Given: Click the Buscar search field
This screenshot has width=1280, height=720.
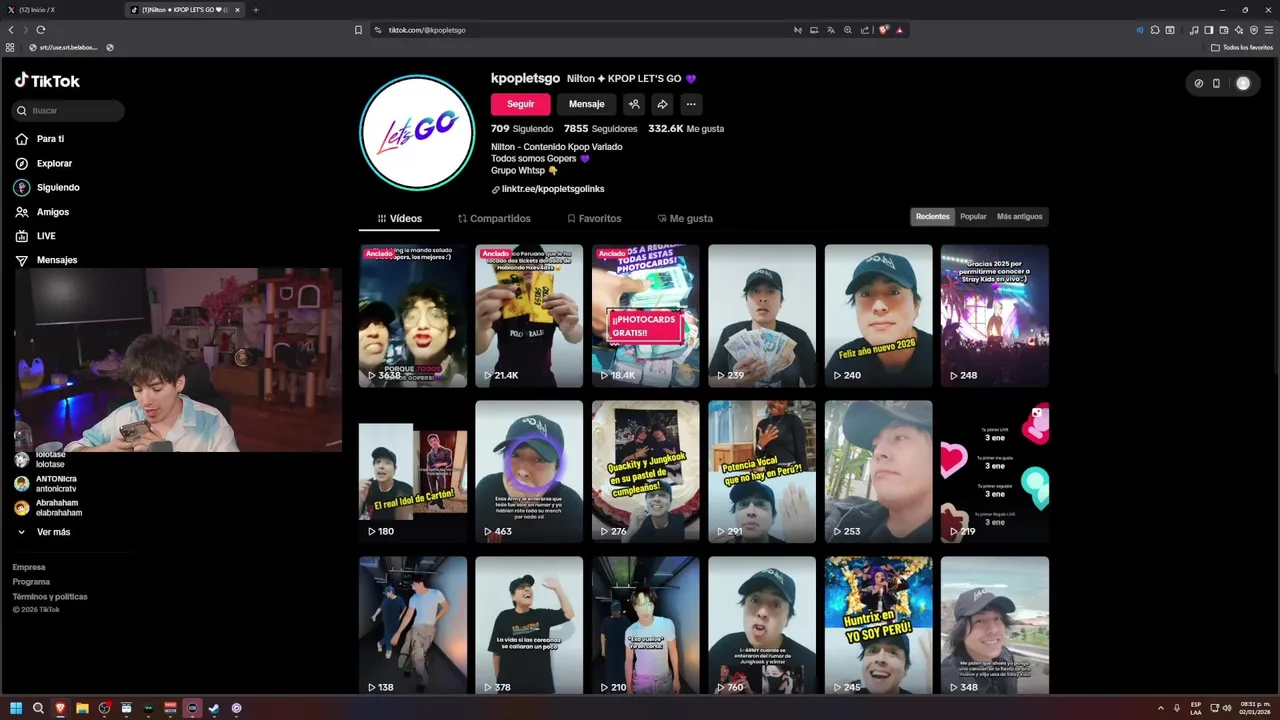Looking at the screenshot, I should coord(69,111).
